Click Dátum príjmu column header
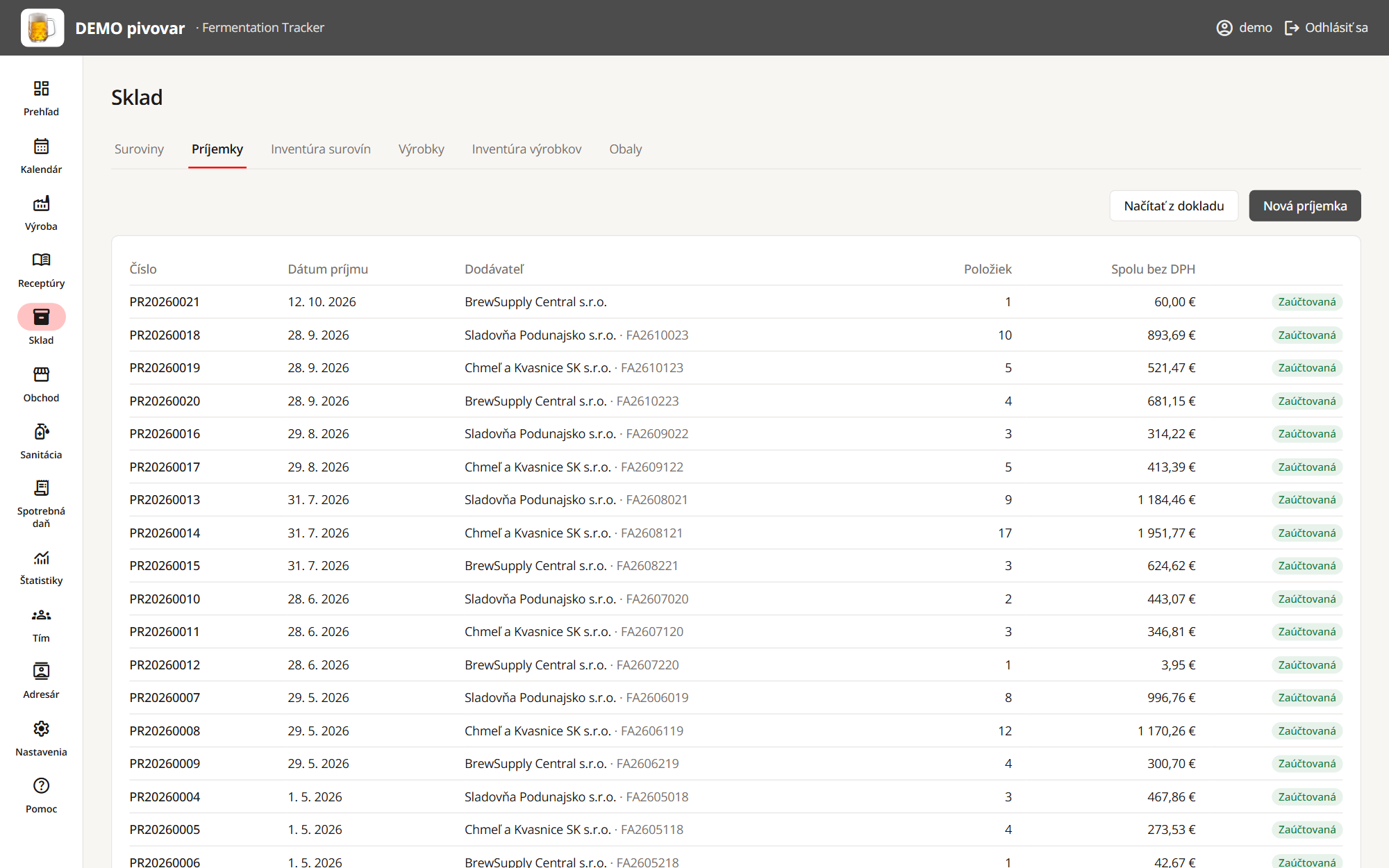The height and width of the screenshot is (868, 1389). [x=328, y=269]
